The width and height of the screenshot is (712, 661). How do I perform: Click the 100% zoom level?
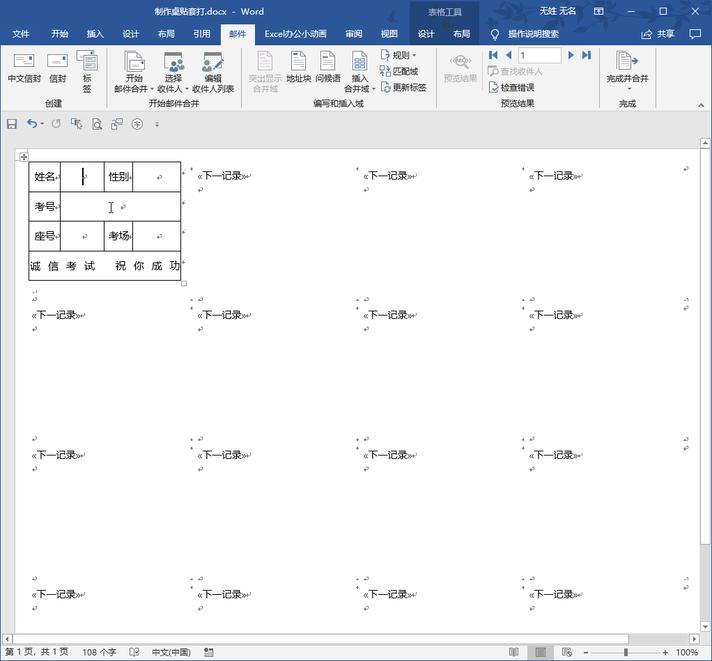tap(687, 652)
